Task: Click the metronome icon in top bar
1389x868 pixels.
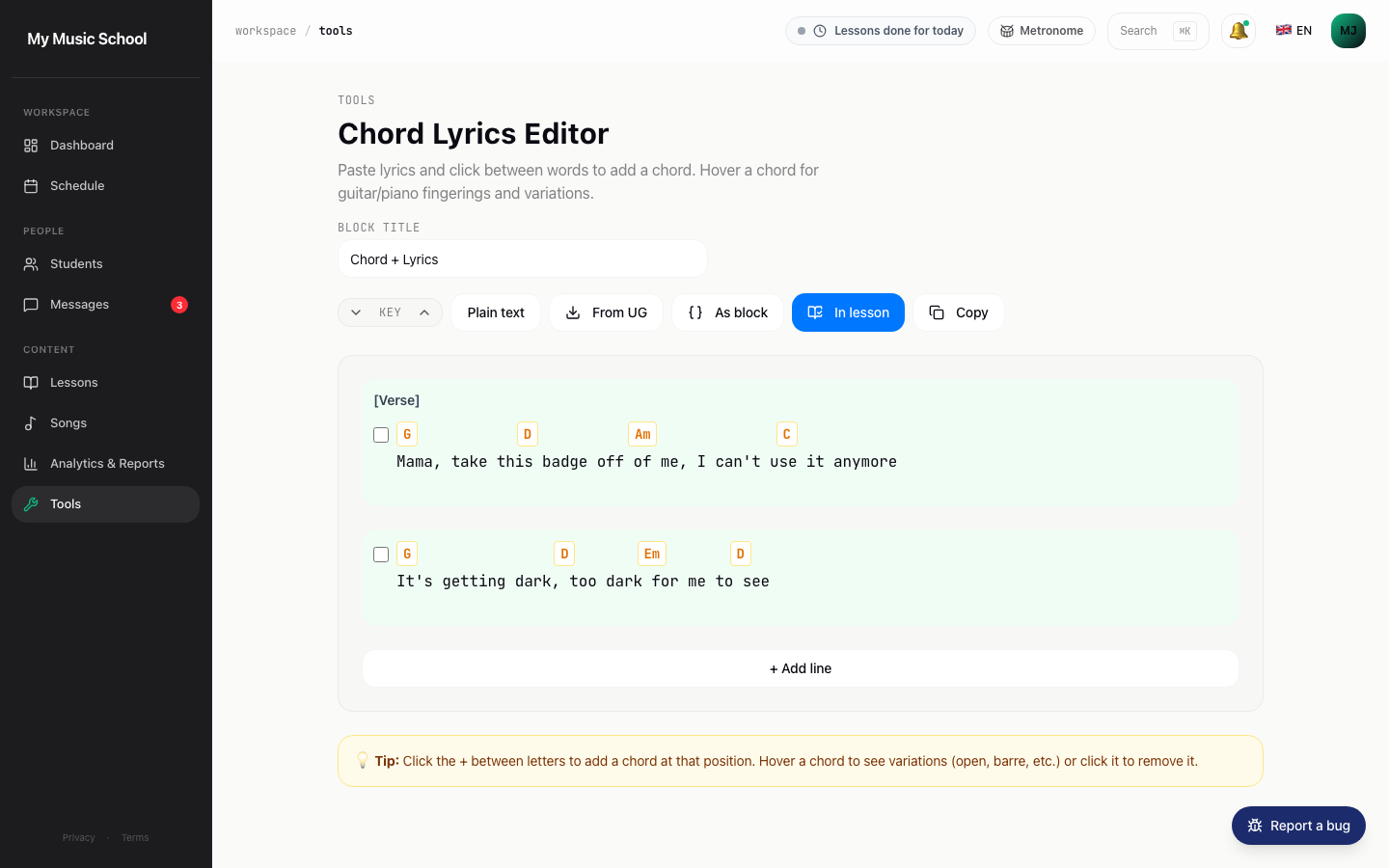Action: (1007, 31)
